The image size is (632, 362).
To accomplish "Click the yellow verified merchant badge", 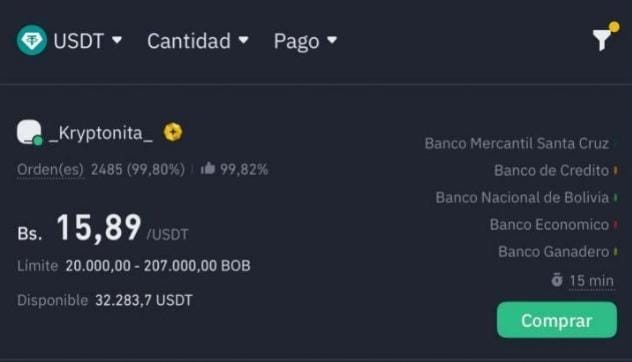I will pos(173,132).
